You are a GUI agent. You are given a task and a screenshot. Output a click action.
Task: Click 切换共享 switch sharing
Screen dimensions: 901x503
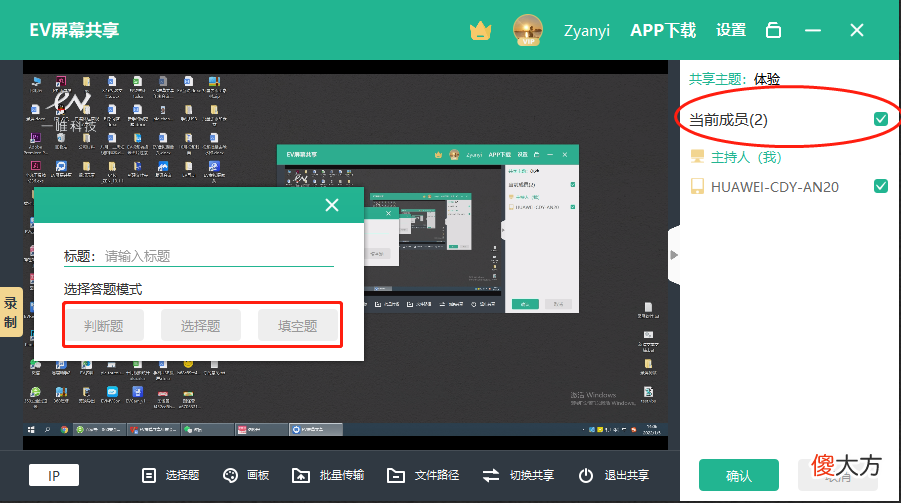[518, 475]
